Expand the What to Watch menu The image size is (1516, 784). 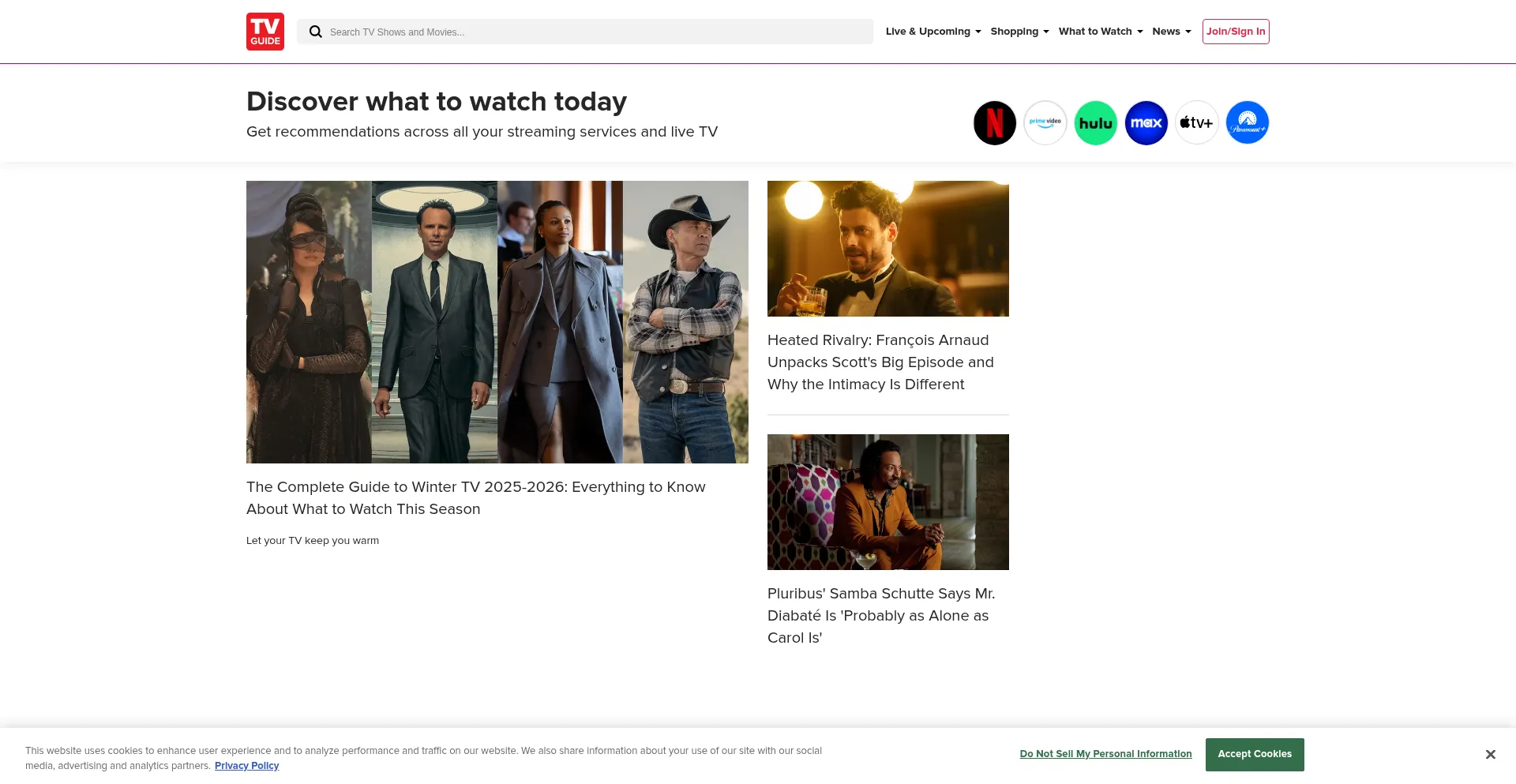[1100, 32]
